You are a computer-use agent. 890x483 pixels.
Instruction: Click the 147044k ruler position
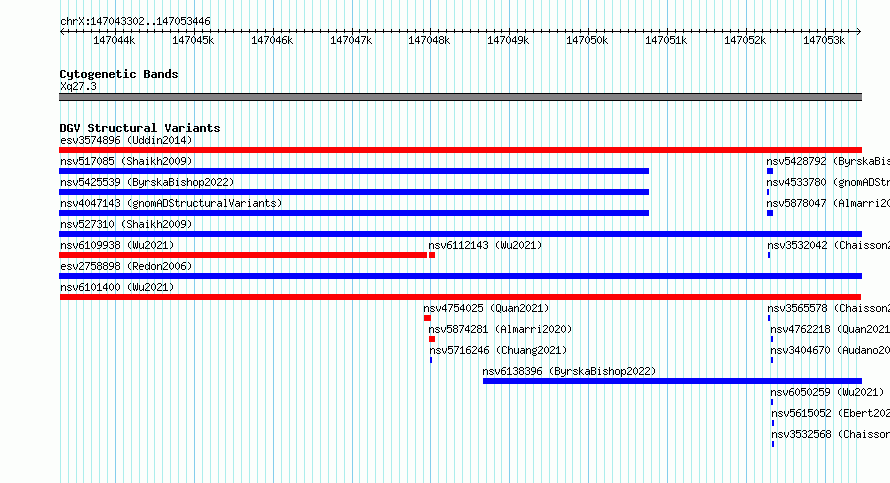(x=114, y=40)
